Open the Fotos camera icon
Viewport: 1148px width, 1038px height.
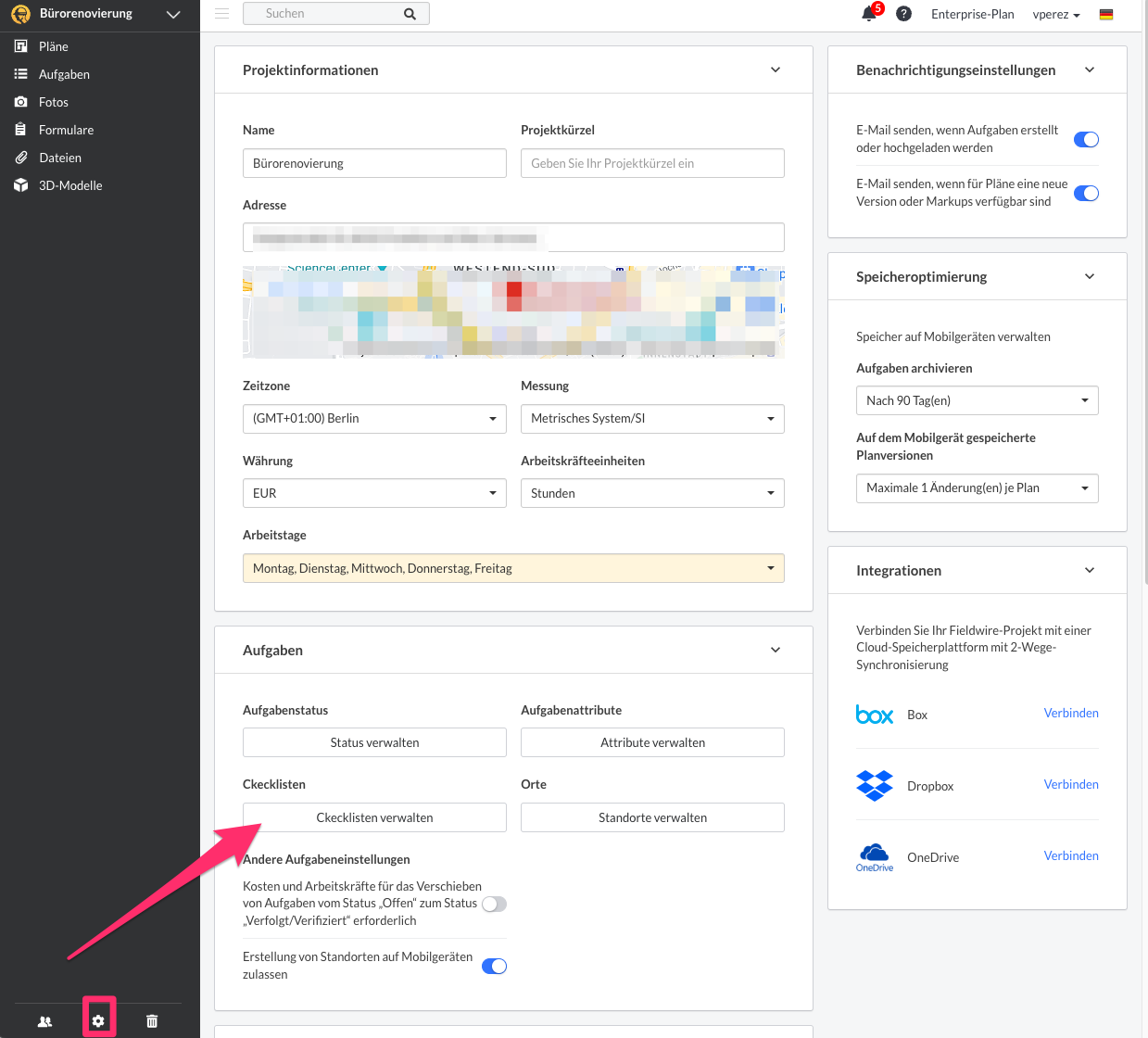(x=20, y=102)
